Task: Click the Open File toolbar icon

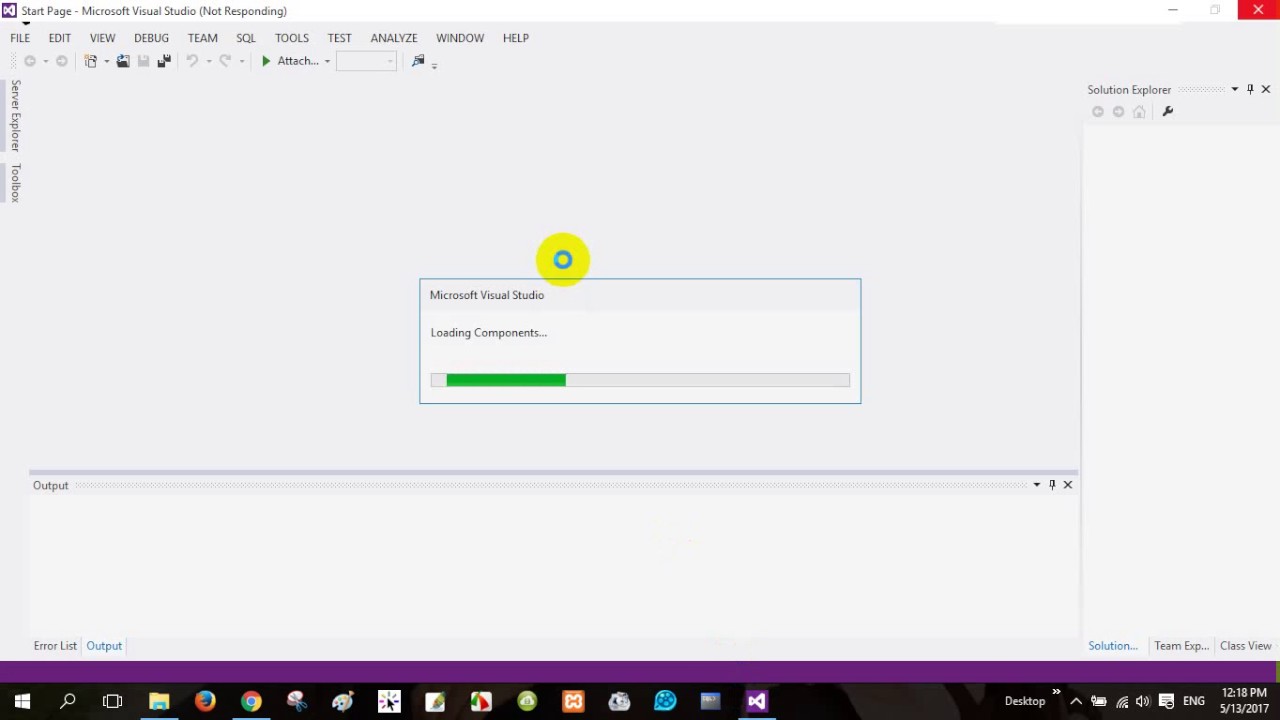Action: (x=123, y=61)
